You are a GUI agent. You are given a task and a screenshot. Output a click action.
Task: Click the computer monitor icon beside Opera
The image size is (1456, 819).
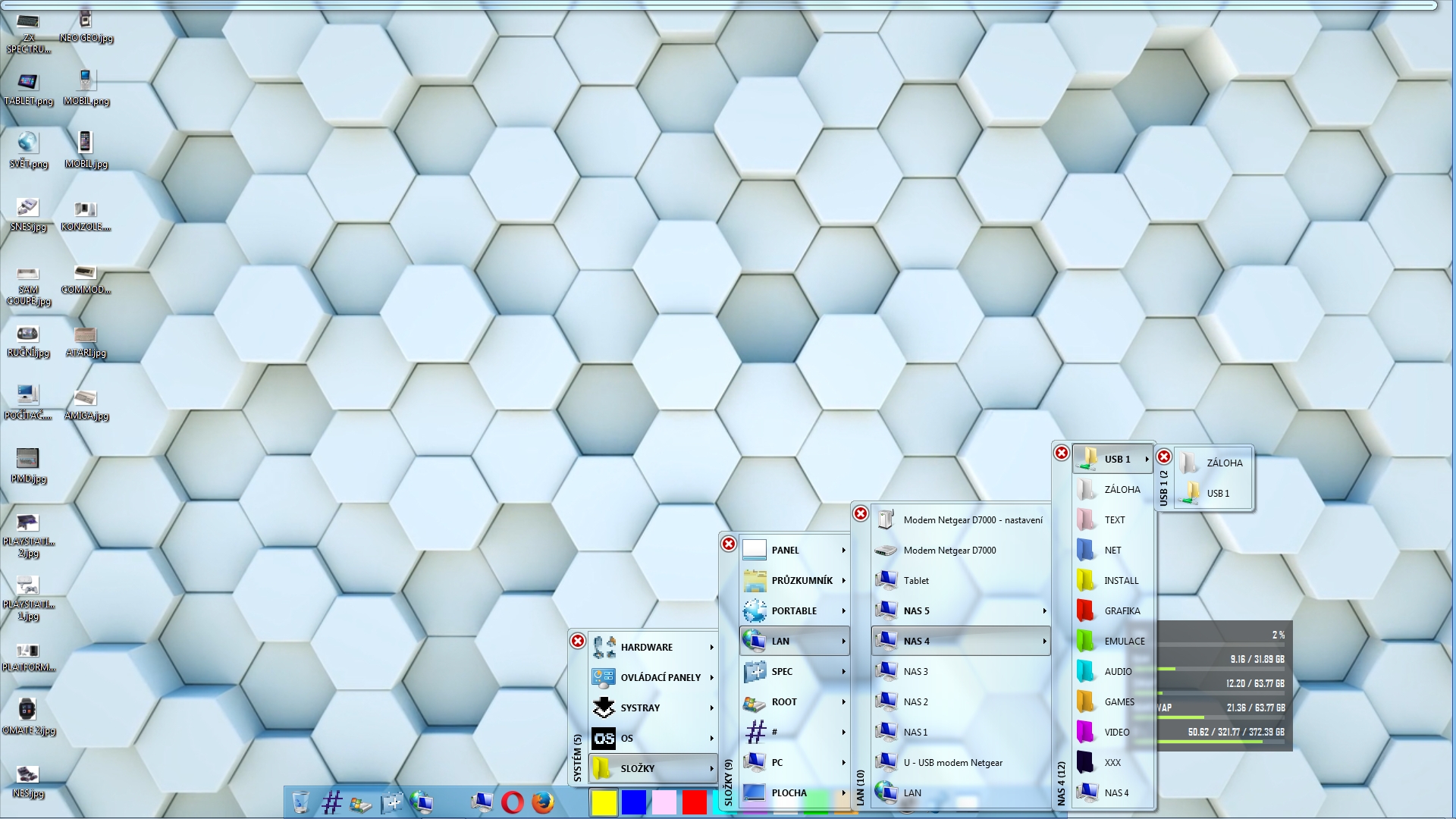[x=482, y=802]
